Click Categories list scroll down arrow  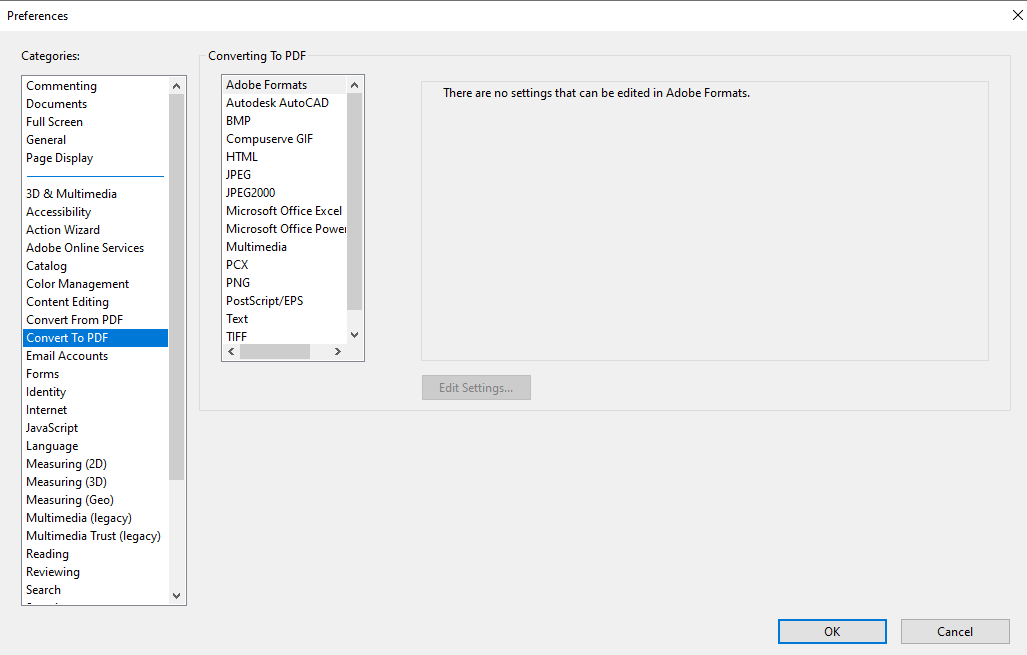(x=176, y=596)
